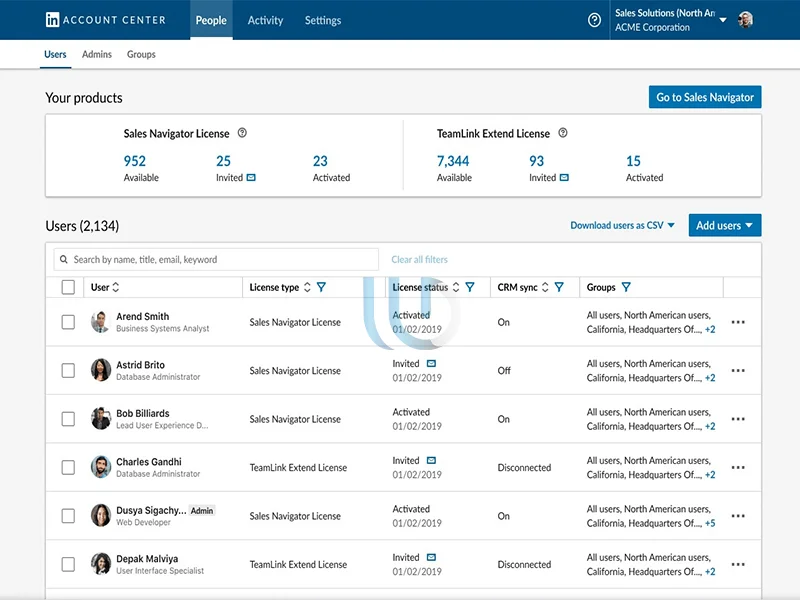Show +2 more groups for Charles Gandhi

coord(710,475)
